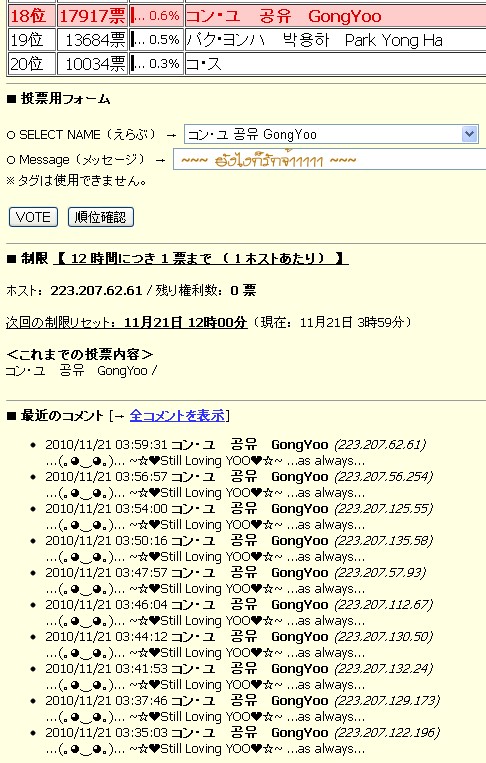Open the SELECT NAME dropdown arrow
This screenshot has width=486, height=763.
(x=469, y=134)
